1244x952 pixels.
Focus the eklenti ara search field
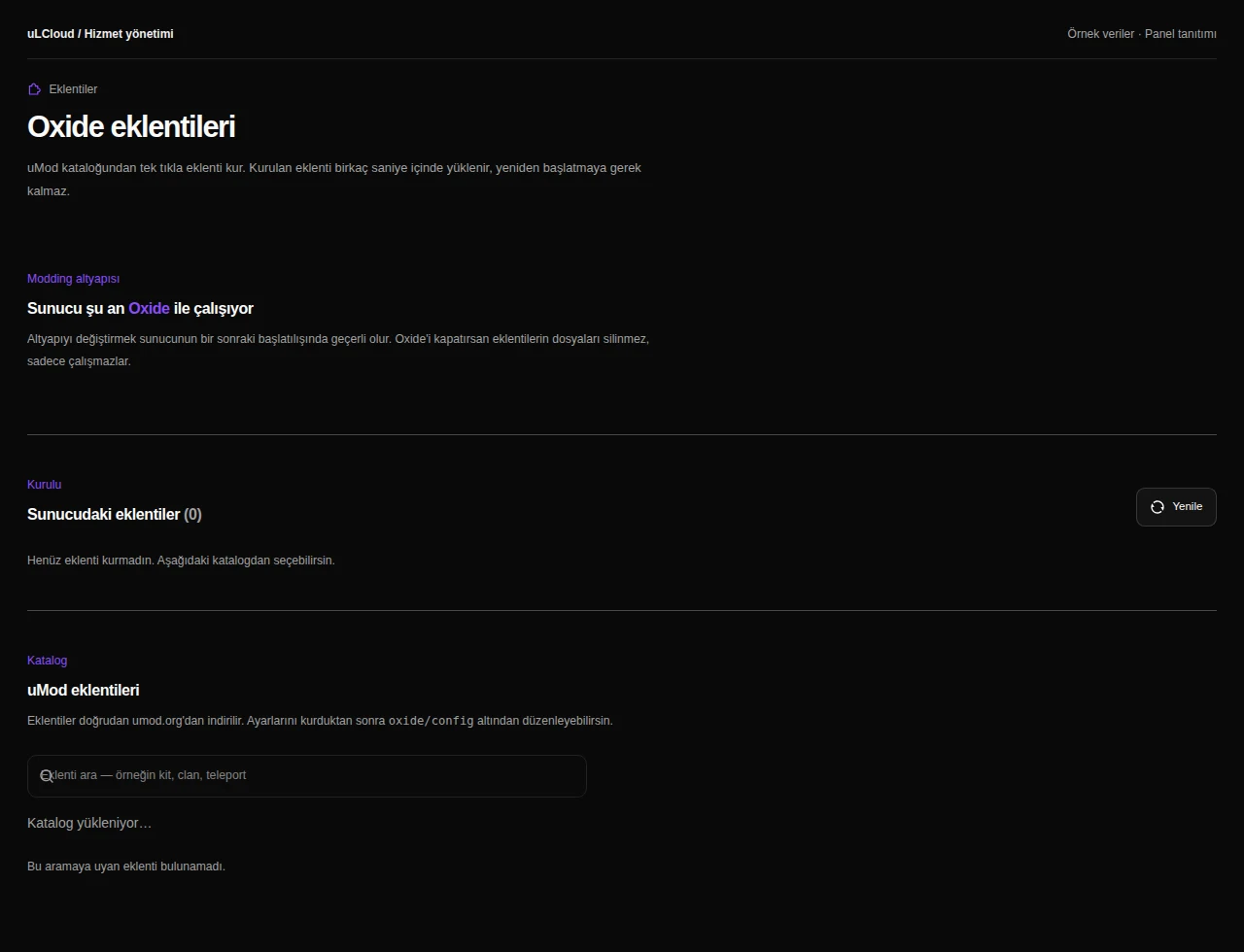307,776
